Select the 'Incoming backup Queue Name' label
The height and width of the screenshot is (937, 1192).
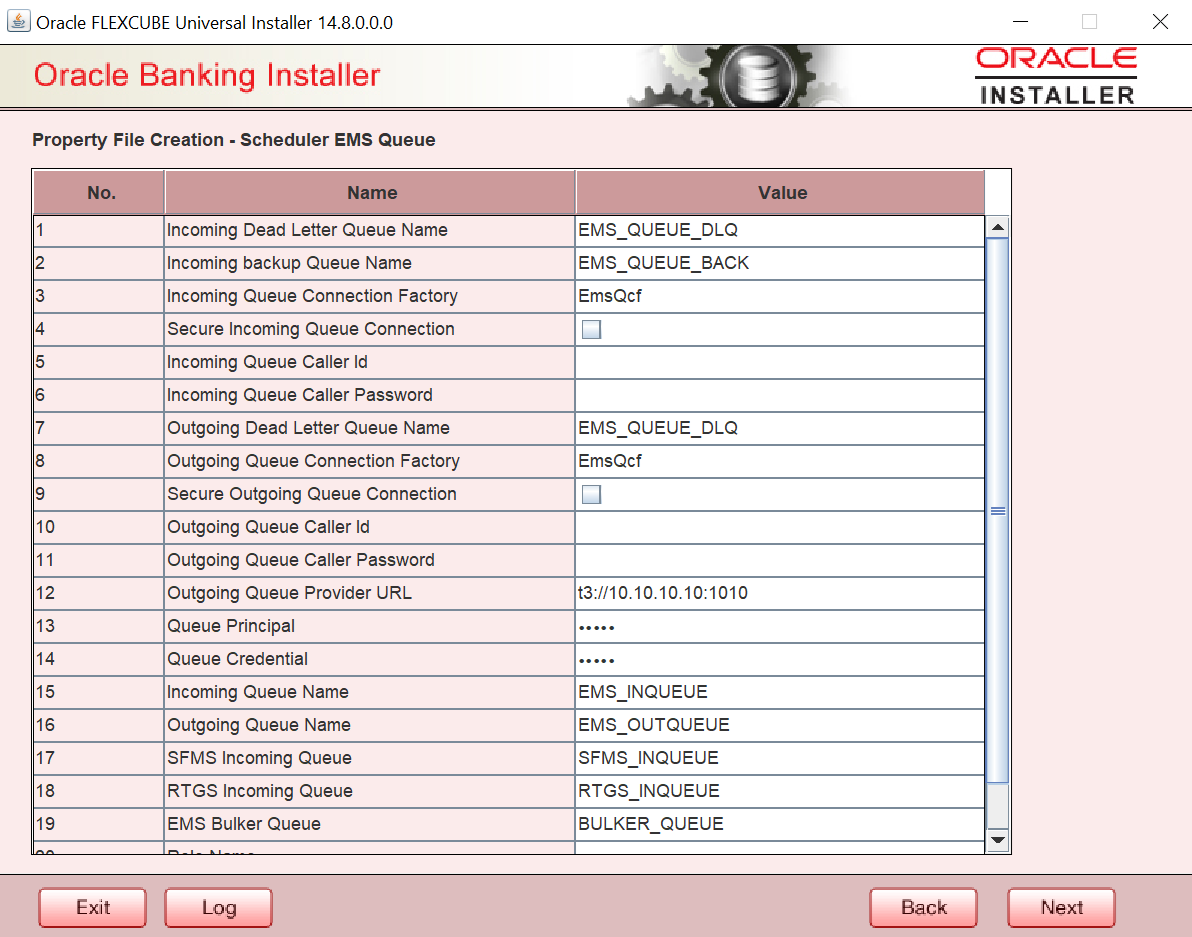[289, 263]
